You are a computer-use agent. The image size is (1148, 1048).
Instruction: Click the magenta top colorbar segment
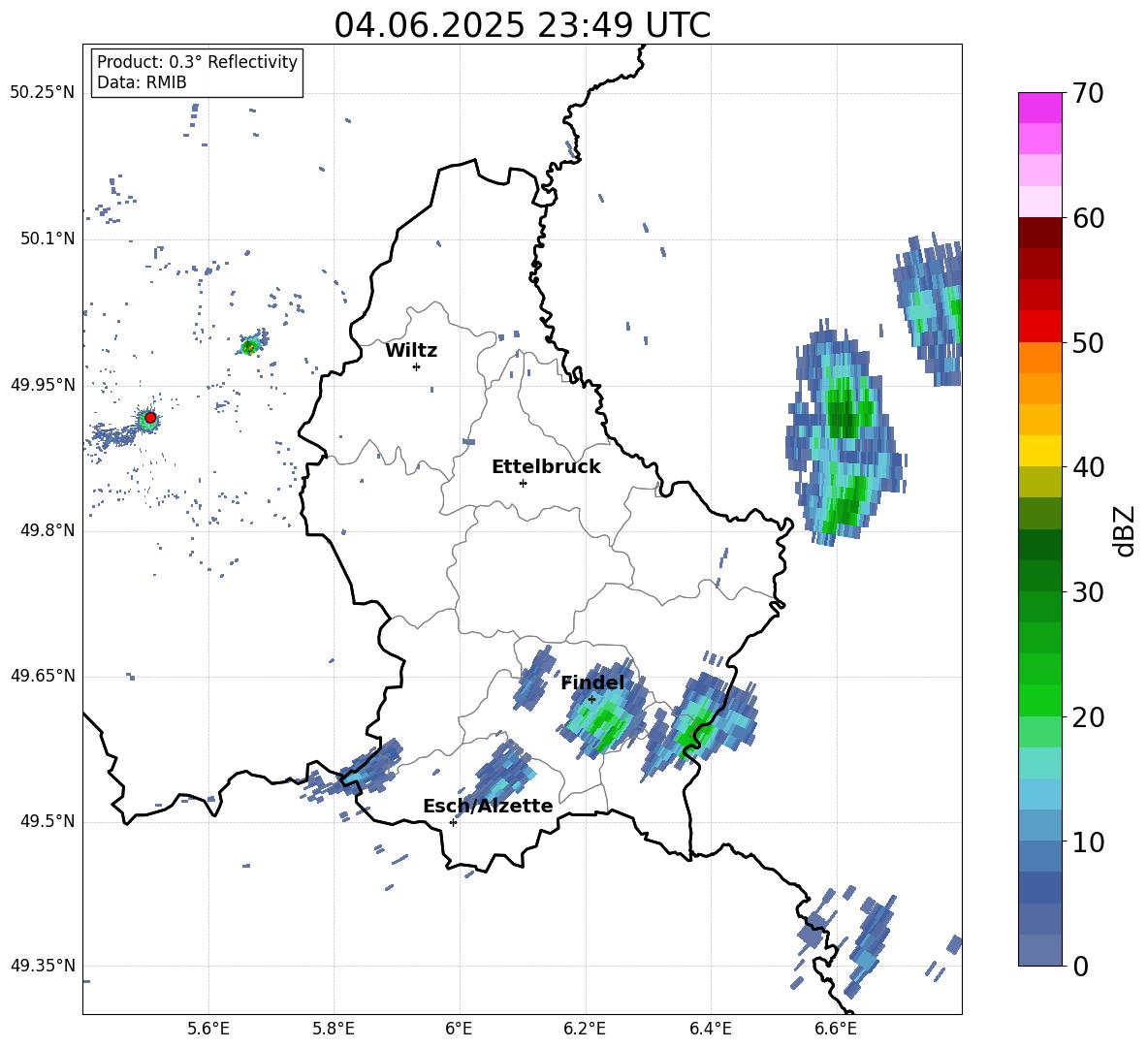tap(1039, 108)
